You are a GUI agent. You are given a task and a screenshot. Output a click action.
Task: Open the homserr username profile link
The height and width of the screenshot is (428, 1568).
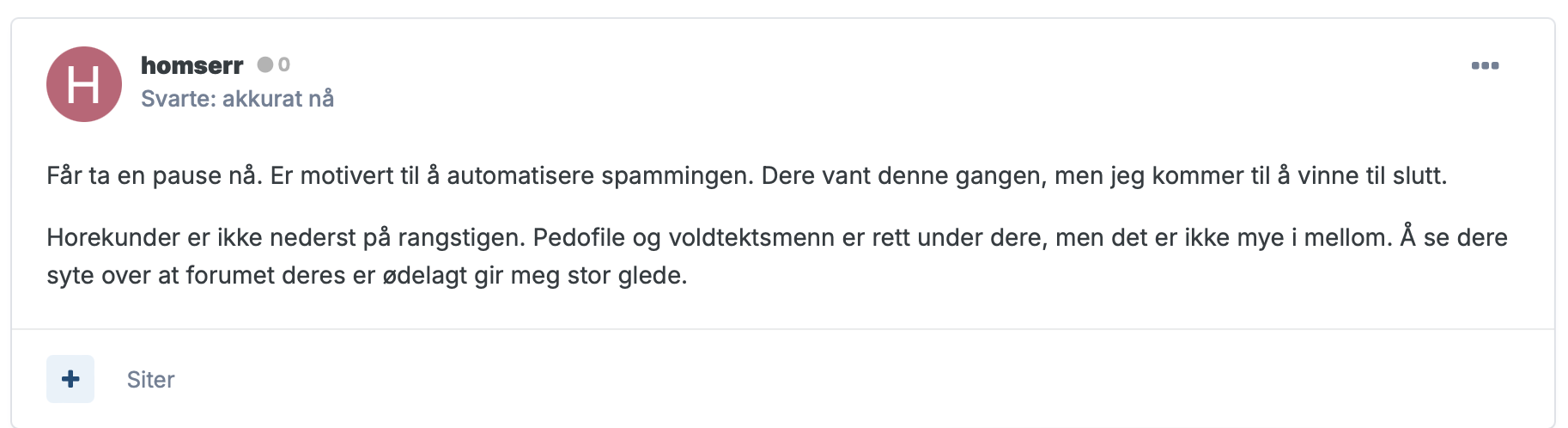(192, 65)
